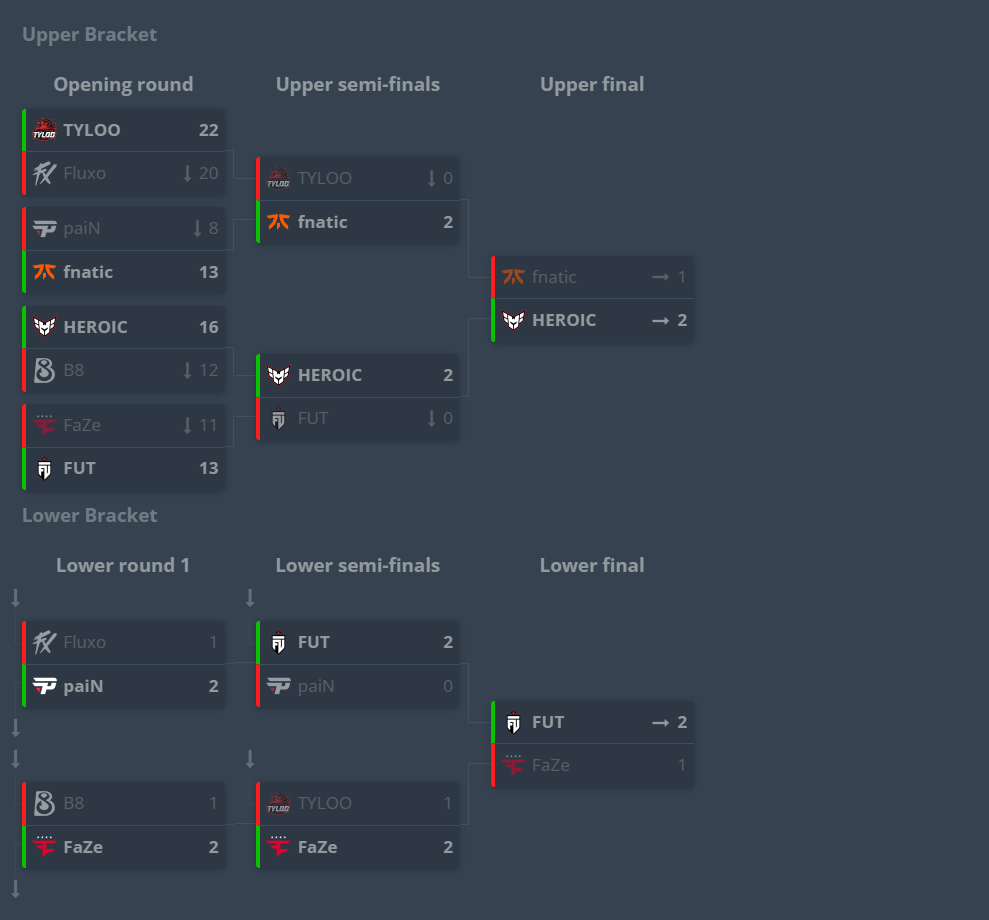This screenshot has height=920, width=989.
Task: Click HEROIC's score of 16 in the Opening round
Action: pyautogui.click(x=208, y=327)
